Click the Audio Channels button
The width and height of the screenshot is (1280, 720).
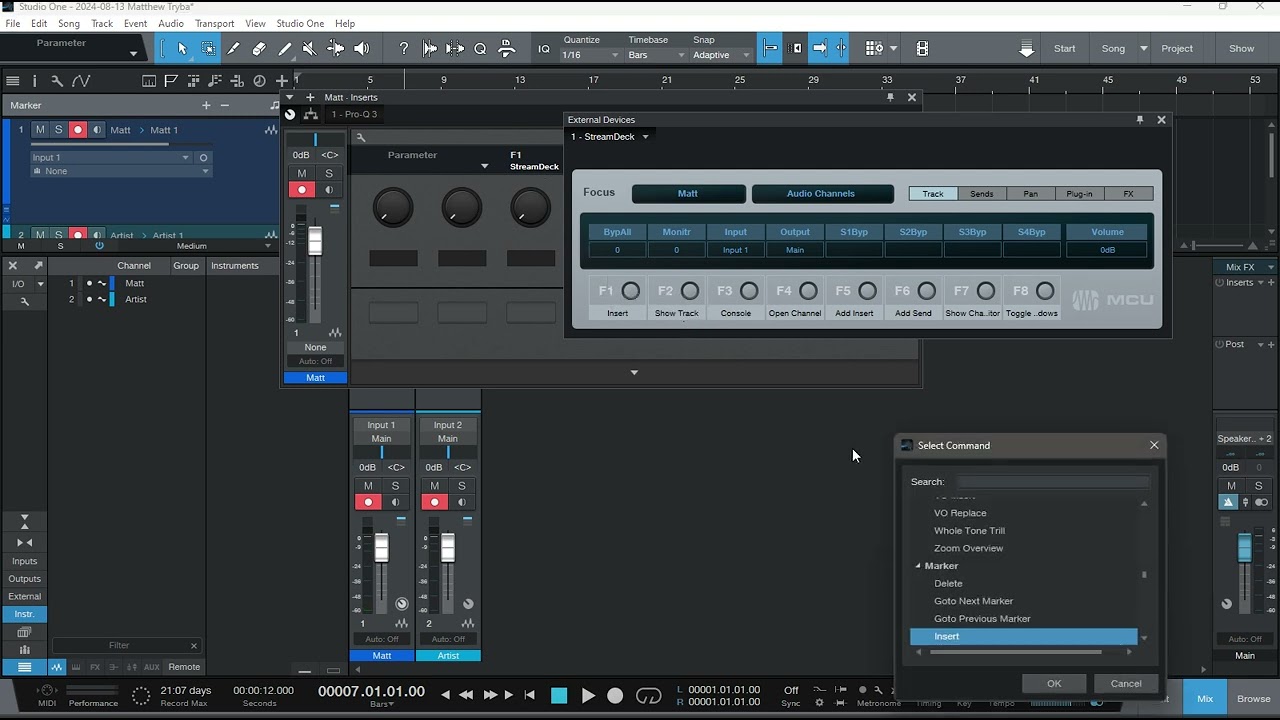822,194
